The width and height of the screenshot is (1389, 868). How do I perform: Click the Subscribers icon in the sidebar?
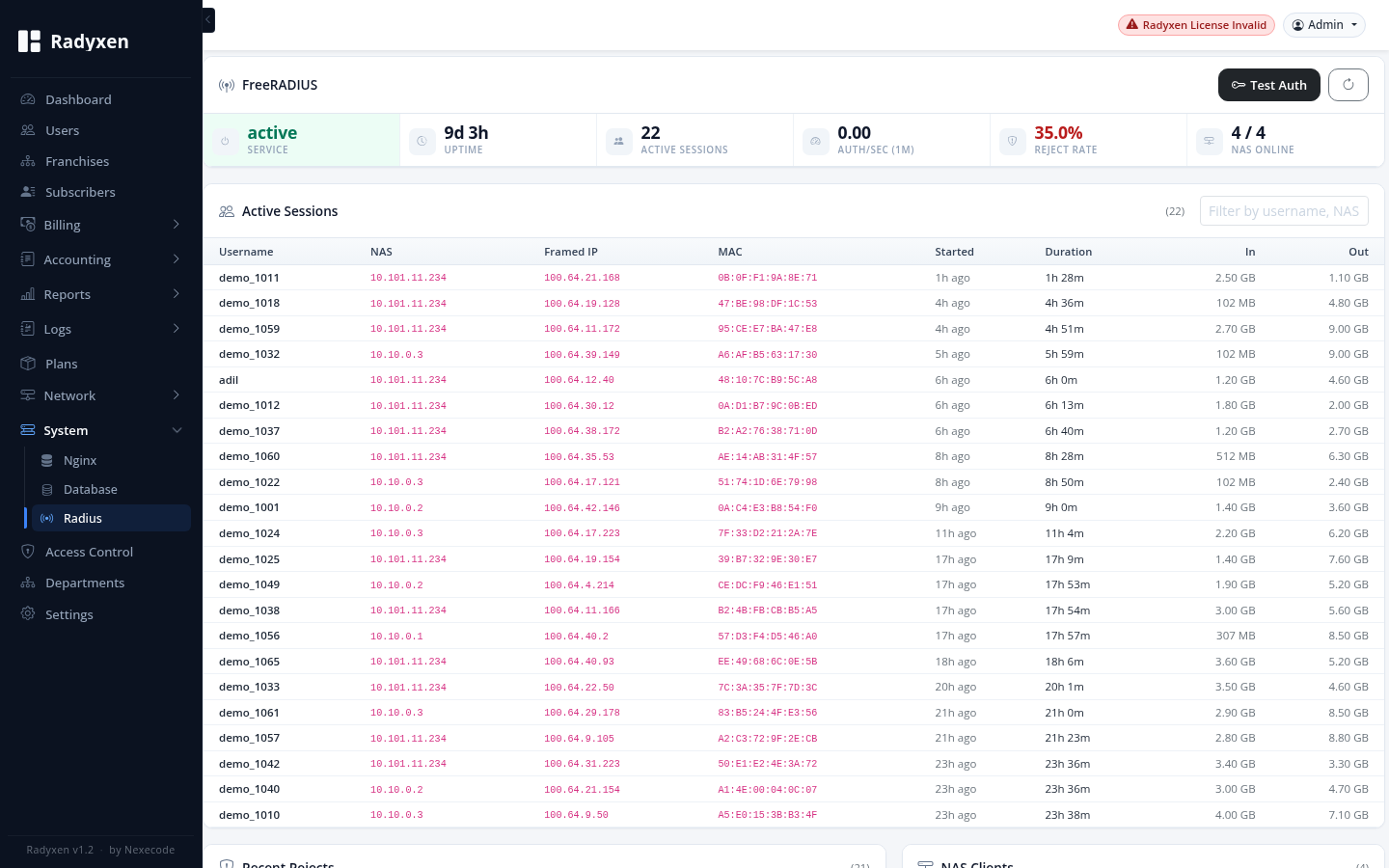(28, 192)
